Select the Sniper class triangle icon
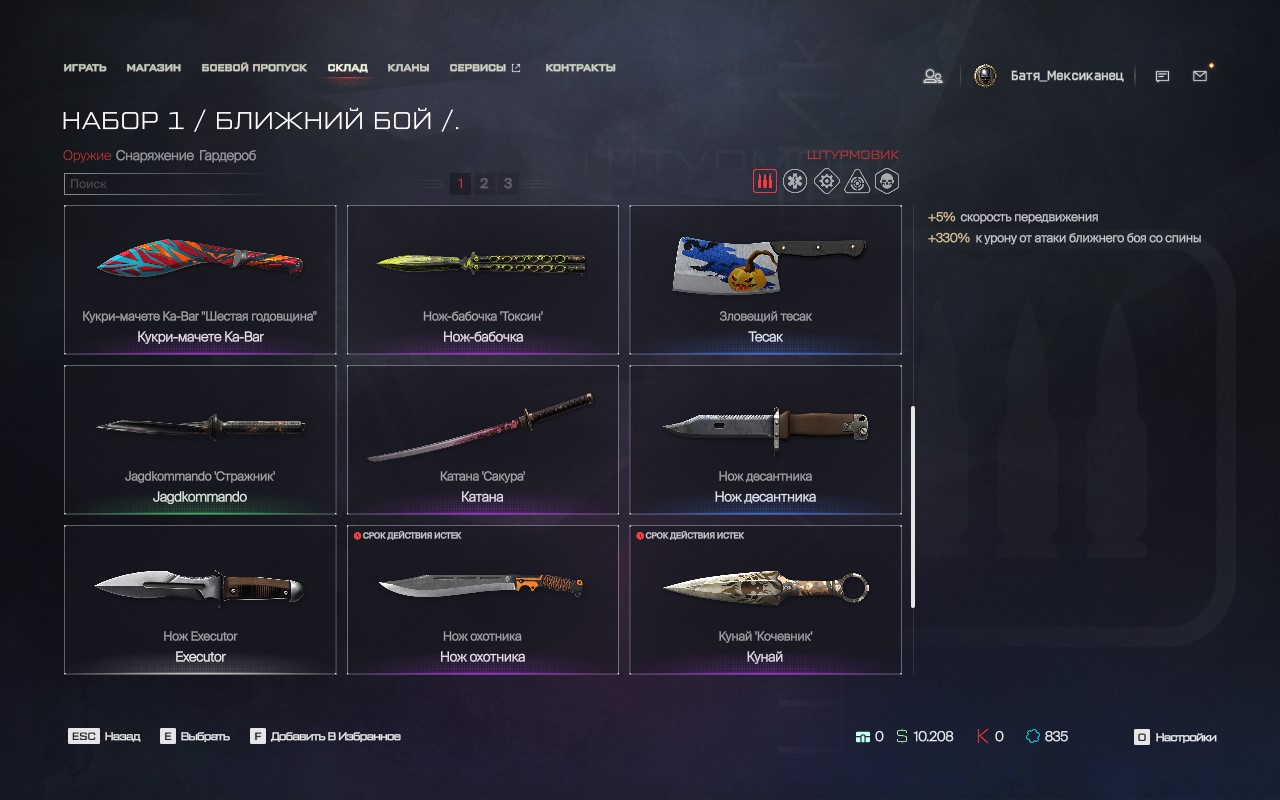Viewport: 1280px width, 800px height. click(x=857, y=181)
